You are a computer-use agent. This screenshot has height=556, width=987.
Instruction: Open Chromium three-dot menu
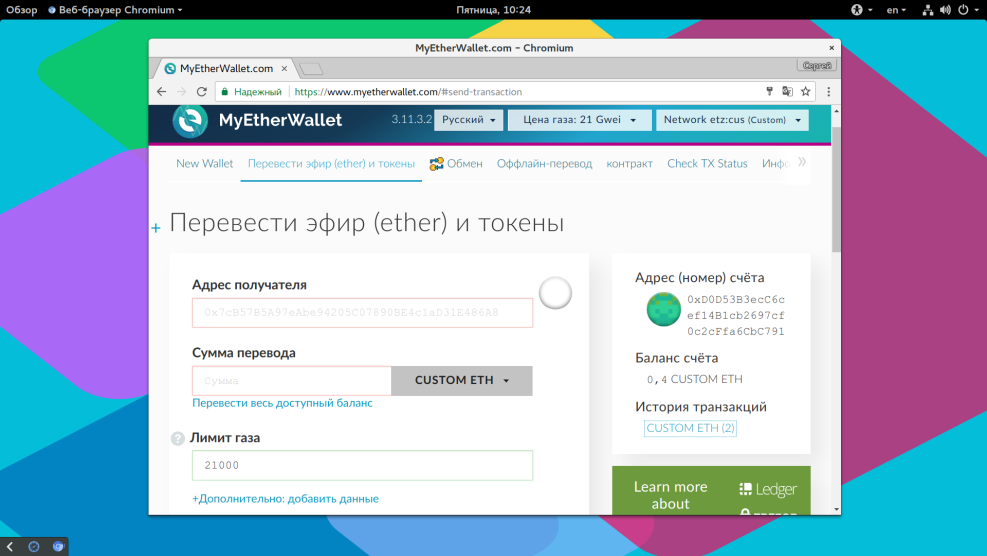click(x=828, y=92)
